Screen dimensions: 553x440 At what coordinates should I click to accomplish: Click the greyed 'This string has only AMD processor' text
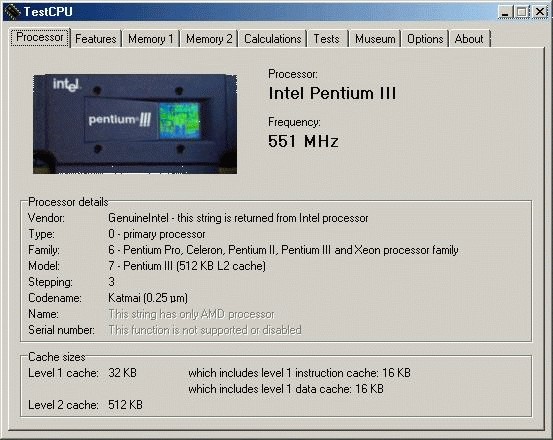click(x=191, y=314)
